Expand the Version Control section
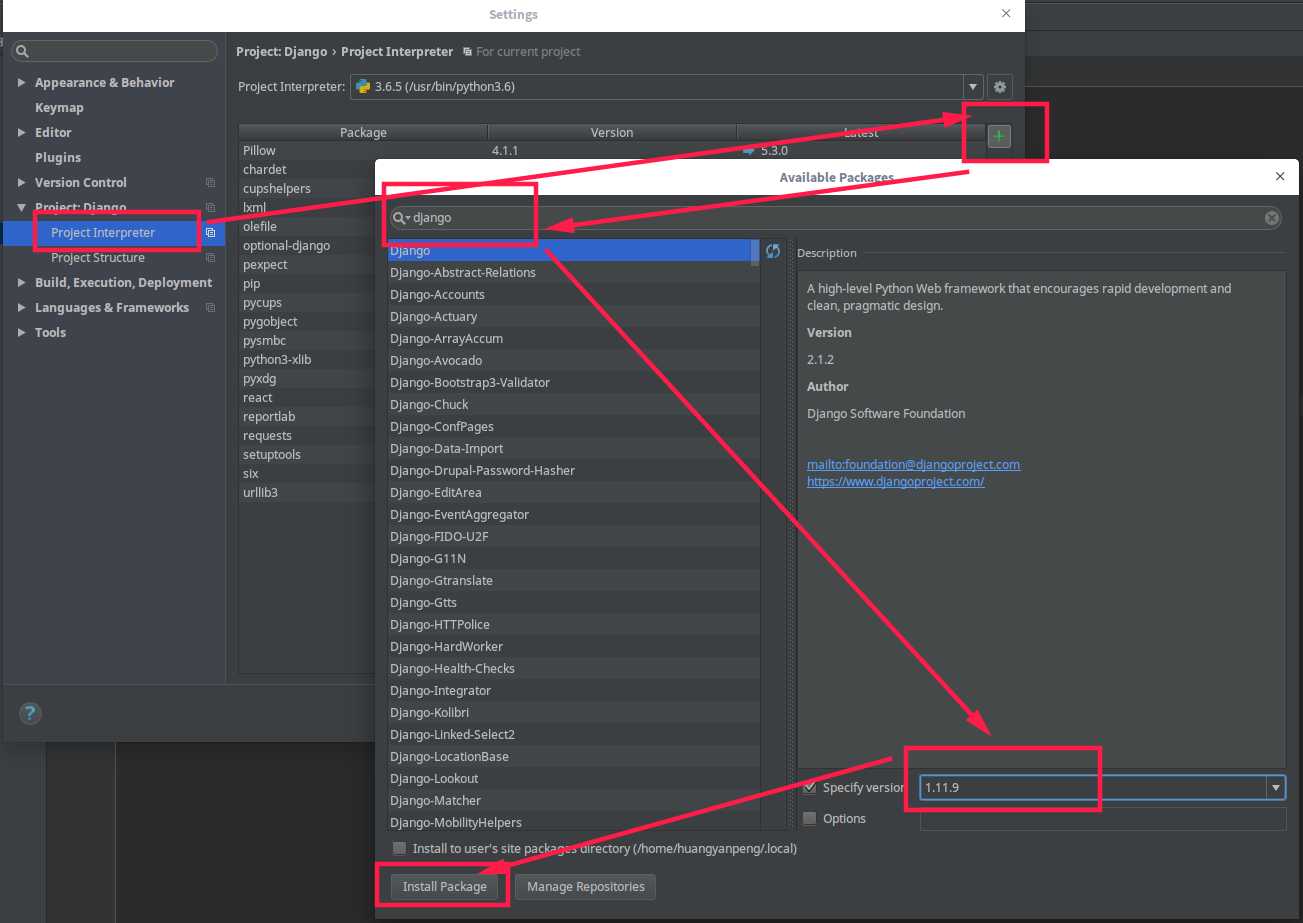The height and width of the screenshot is (923, 1303). 22,183
